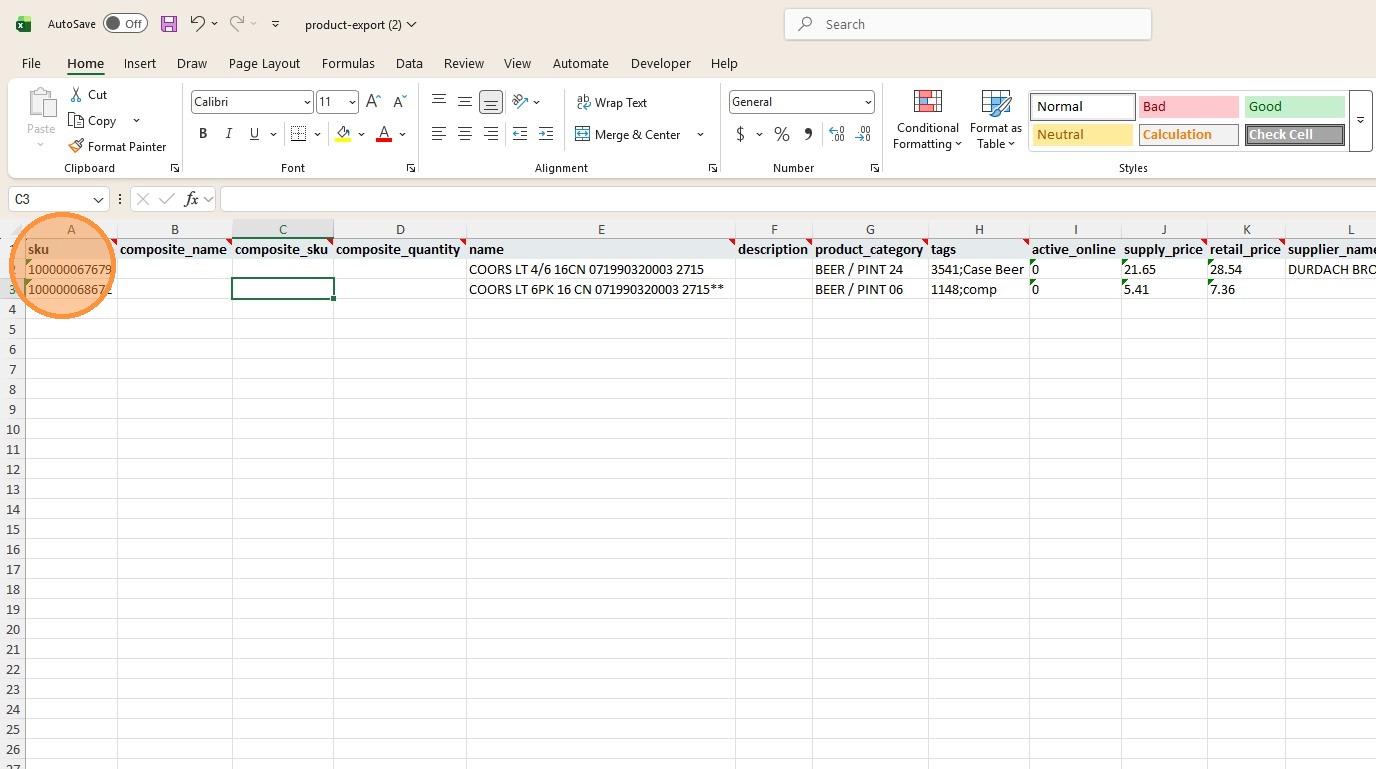Save the workbook with the floppy disk icon
This screenshot has width=1376, height=769.
tap(168, 24)
